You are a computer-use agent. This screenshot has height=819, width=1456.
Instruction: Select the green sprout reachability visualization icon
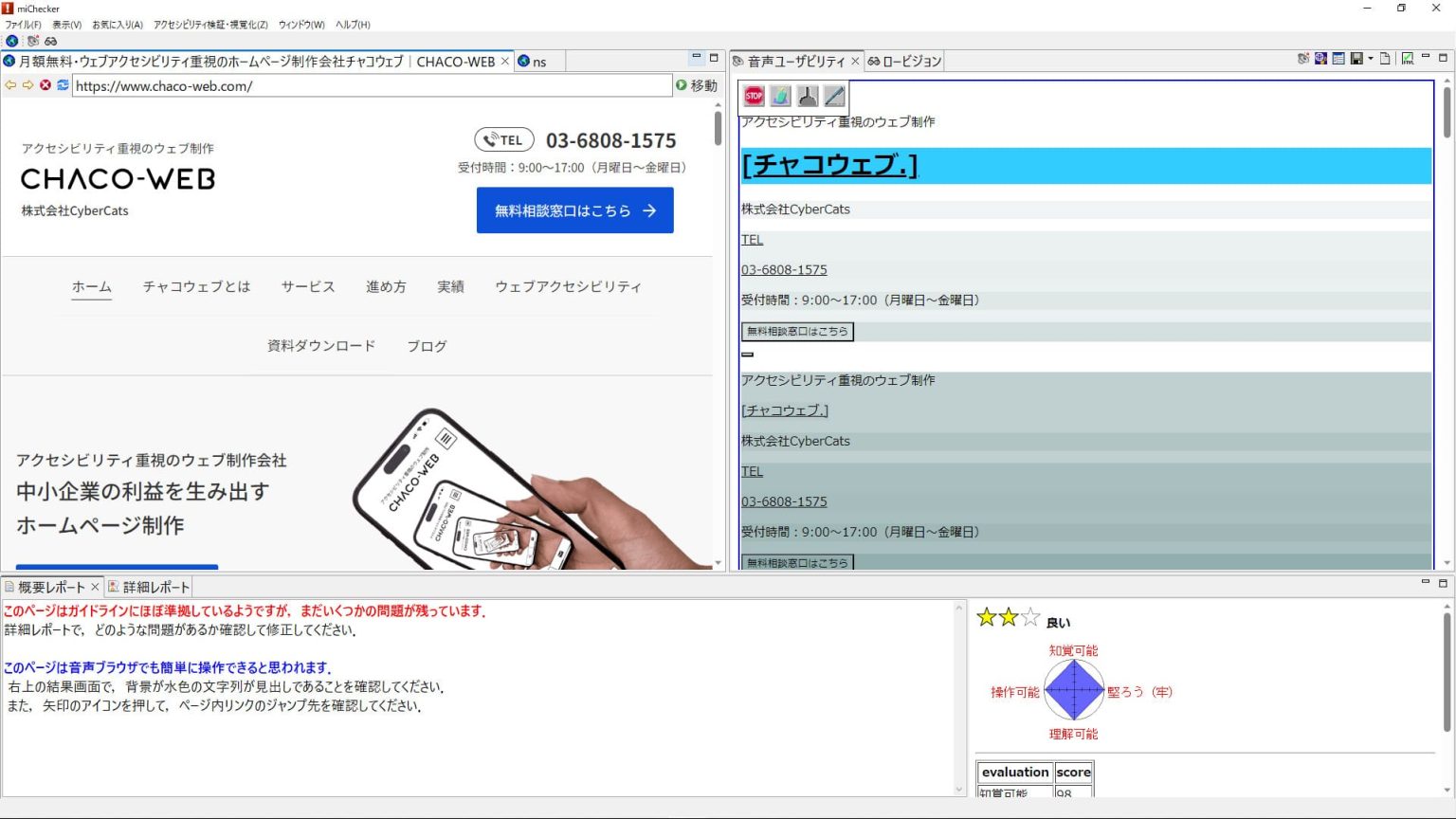tap(780, 95)
